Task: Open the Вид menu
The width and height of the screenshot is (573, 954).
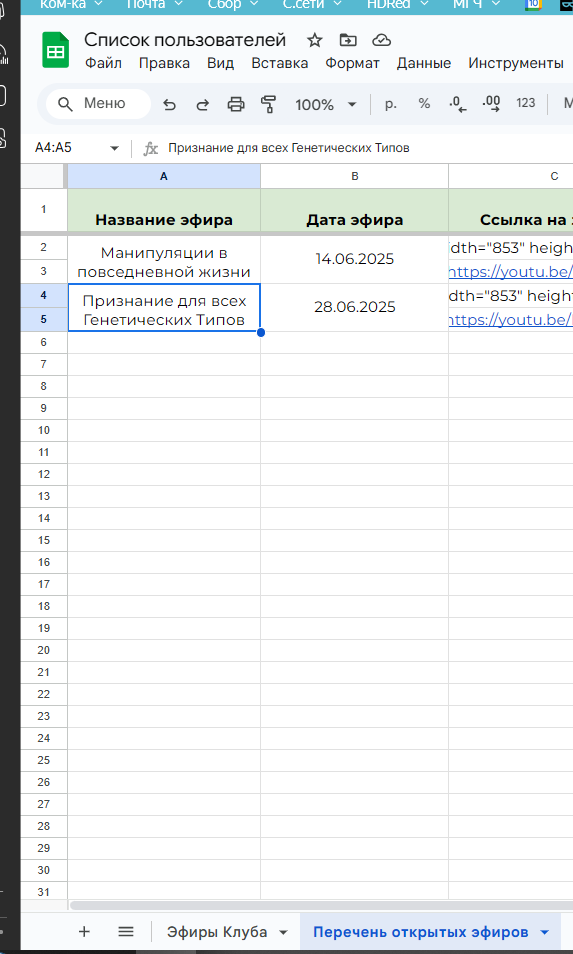Action: (220, 63)
